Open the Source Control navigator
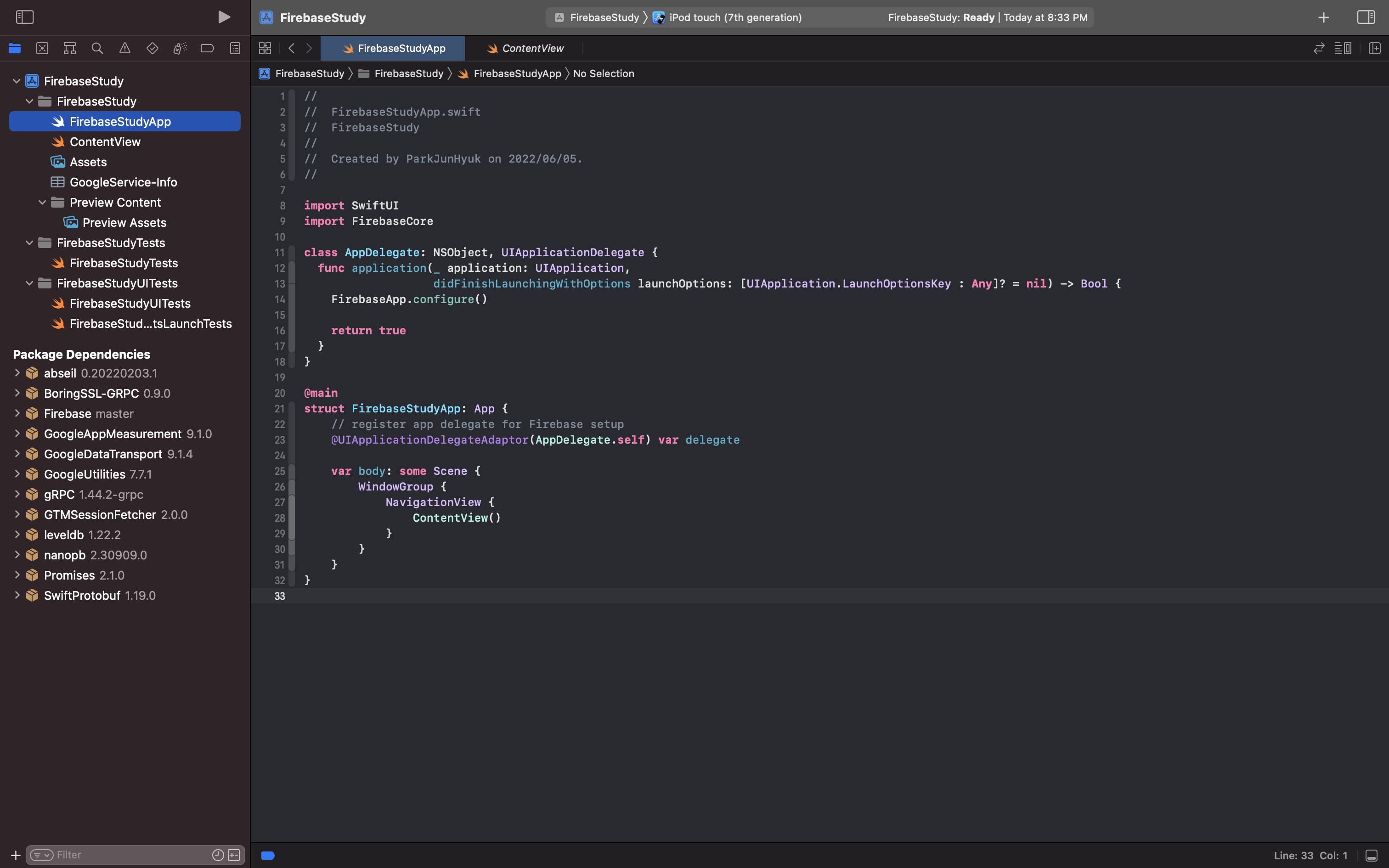 [42, 48]
